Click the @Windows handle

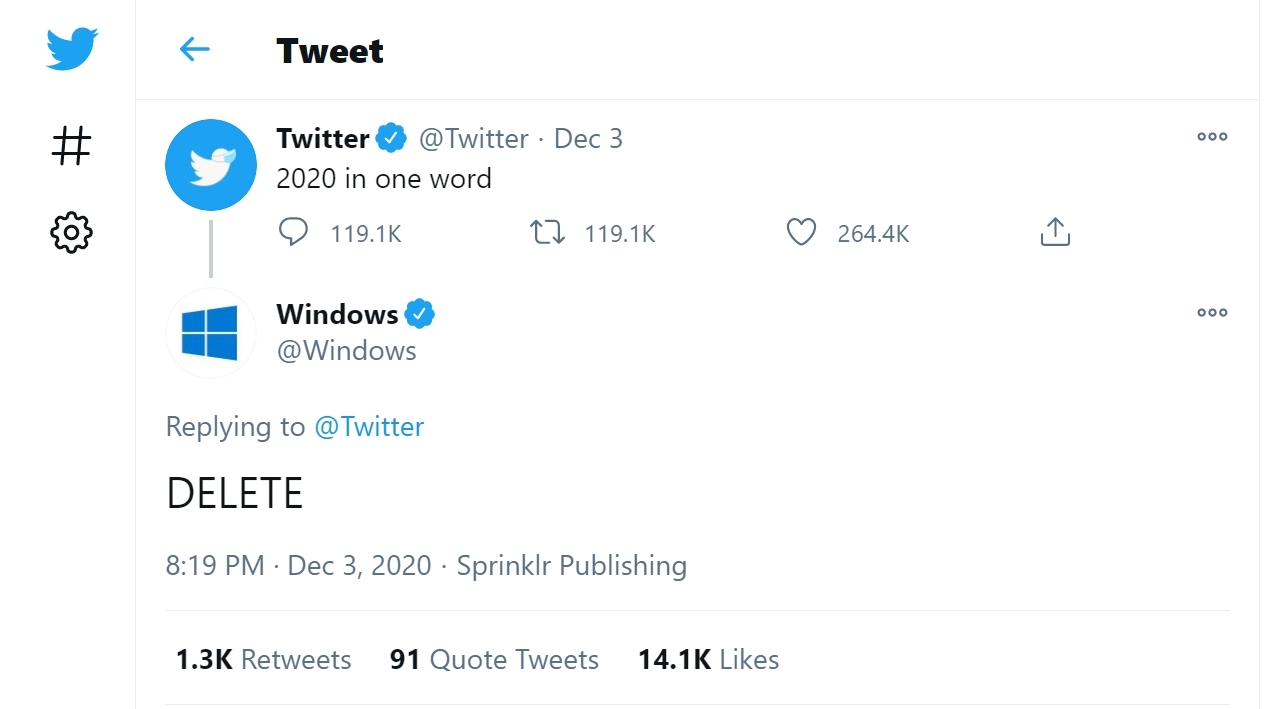(346, 351)
